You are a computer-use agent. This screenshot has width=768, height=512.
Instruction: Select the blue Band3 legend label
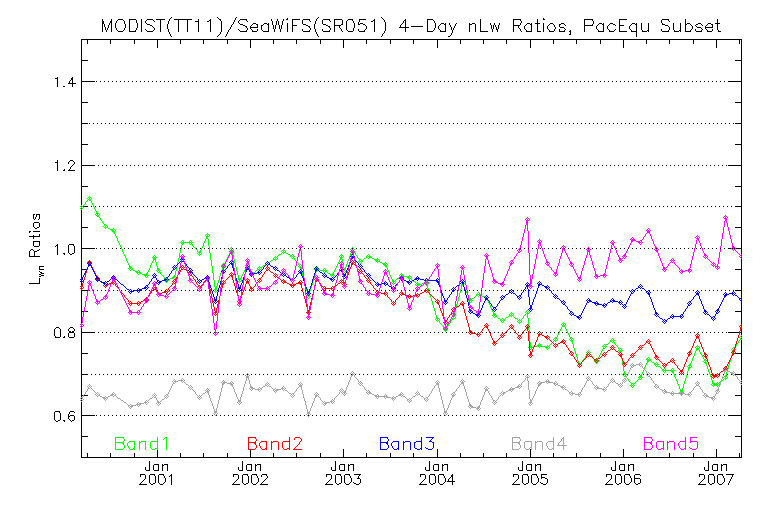coord(407,444)
